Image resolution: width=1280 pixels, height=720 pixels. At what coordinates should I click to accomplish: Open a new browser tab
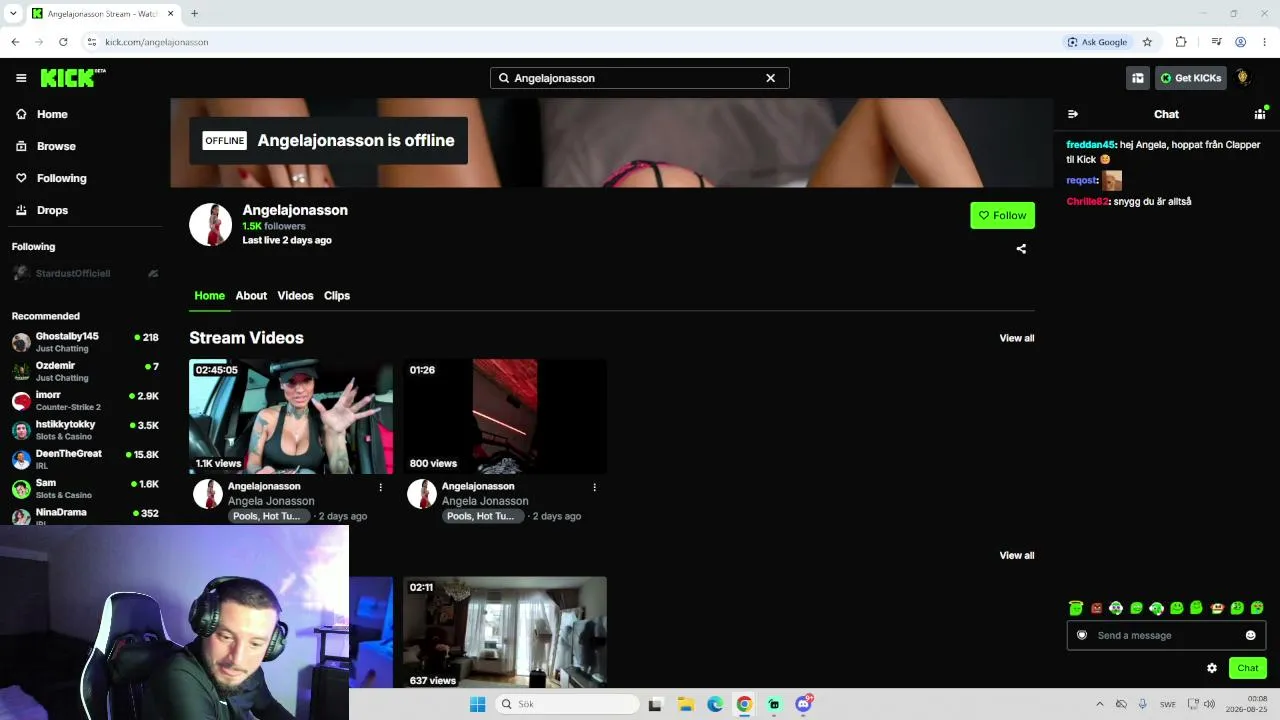click(194, 14)
